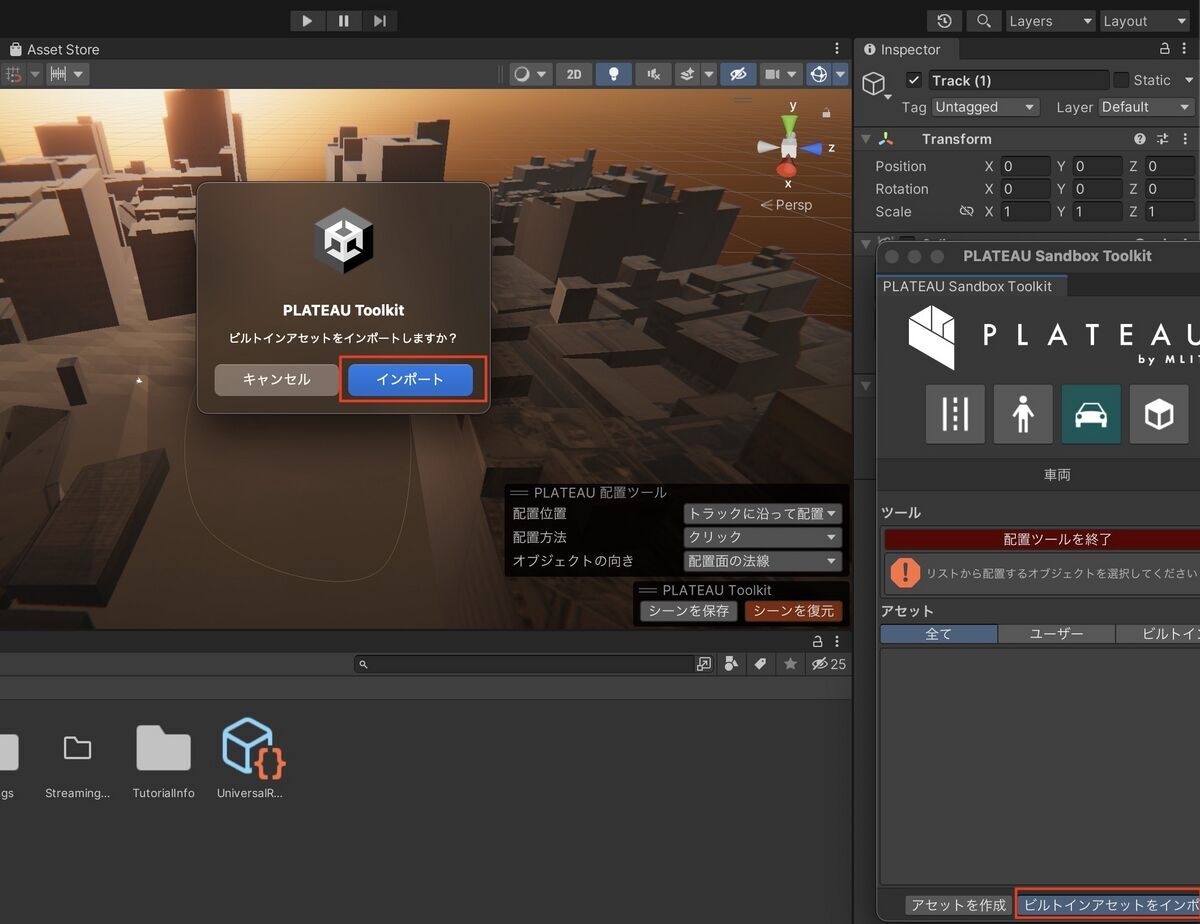Confirm import with インポート button

click(410, 380)
